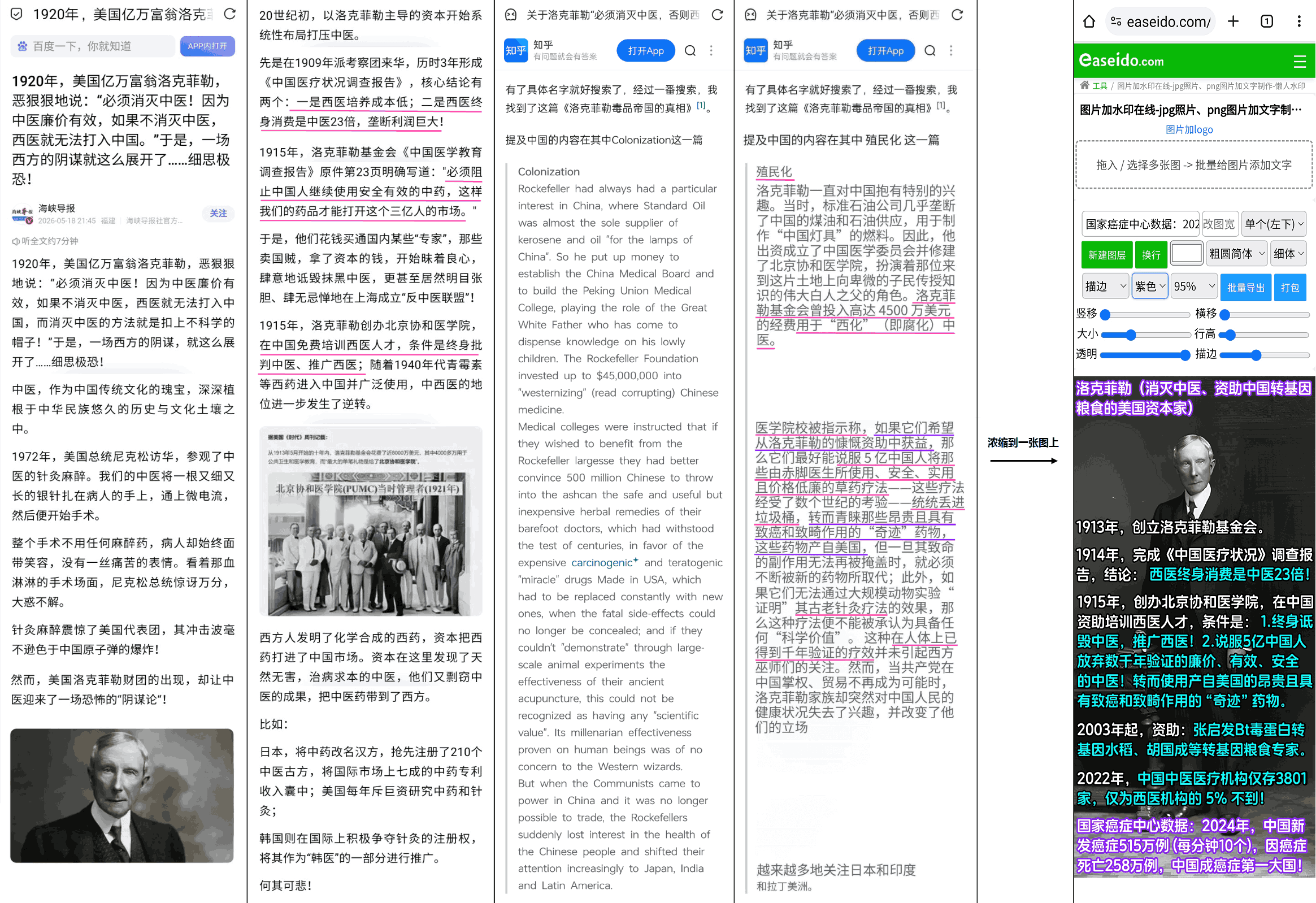Click the breadcrumb home icon before 工具
The image size is (1316, 903).
[1084, 85]
